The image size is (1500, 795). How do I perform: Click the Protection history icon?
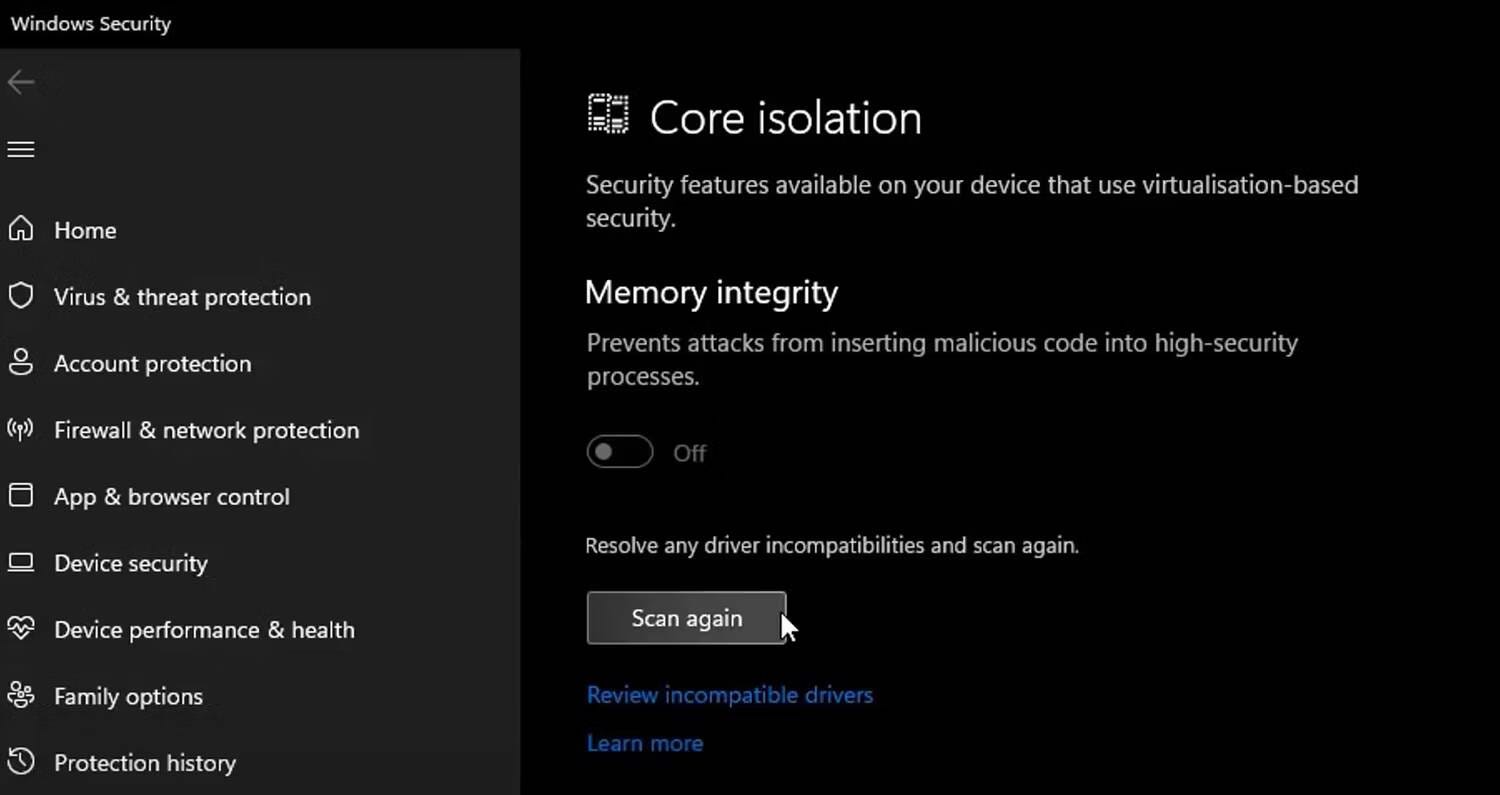(21, 762)
